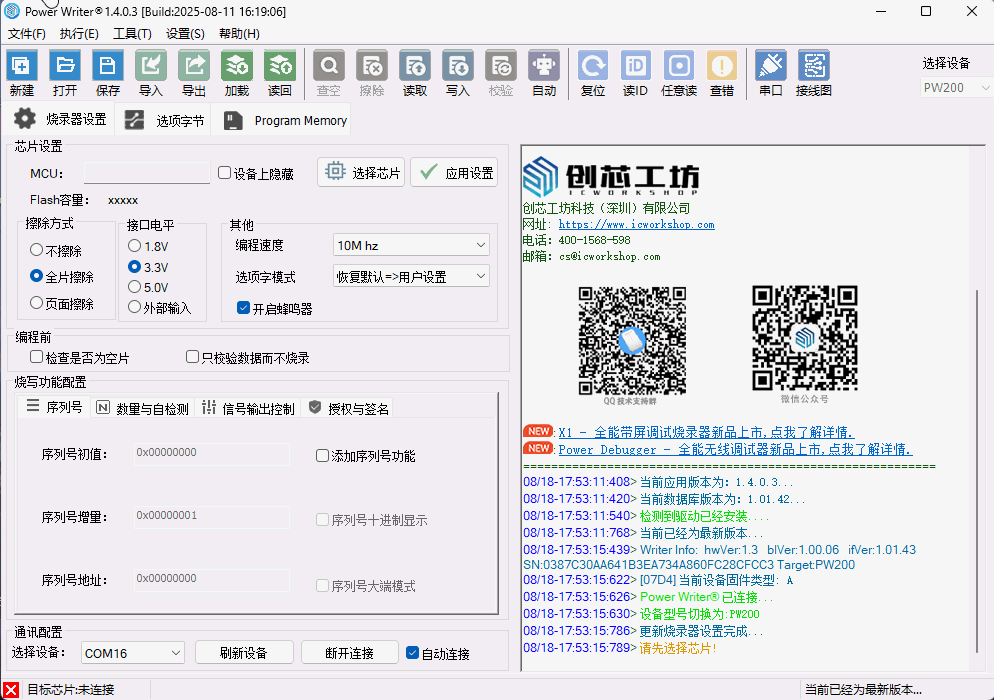This screenshot has height=700, width=994.
Task: Click the 查错 warning icon
Action: 722,73
